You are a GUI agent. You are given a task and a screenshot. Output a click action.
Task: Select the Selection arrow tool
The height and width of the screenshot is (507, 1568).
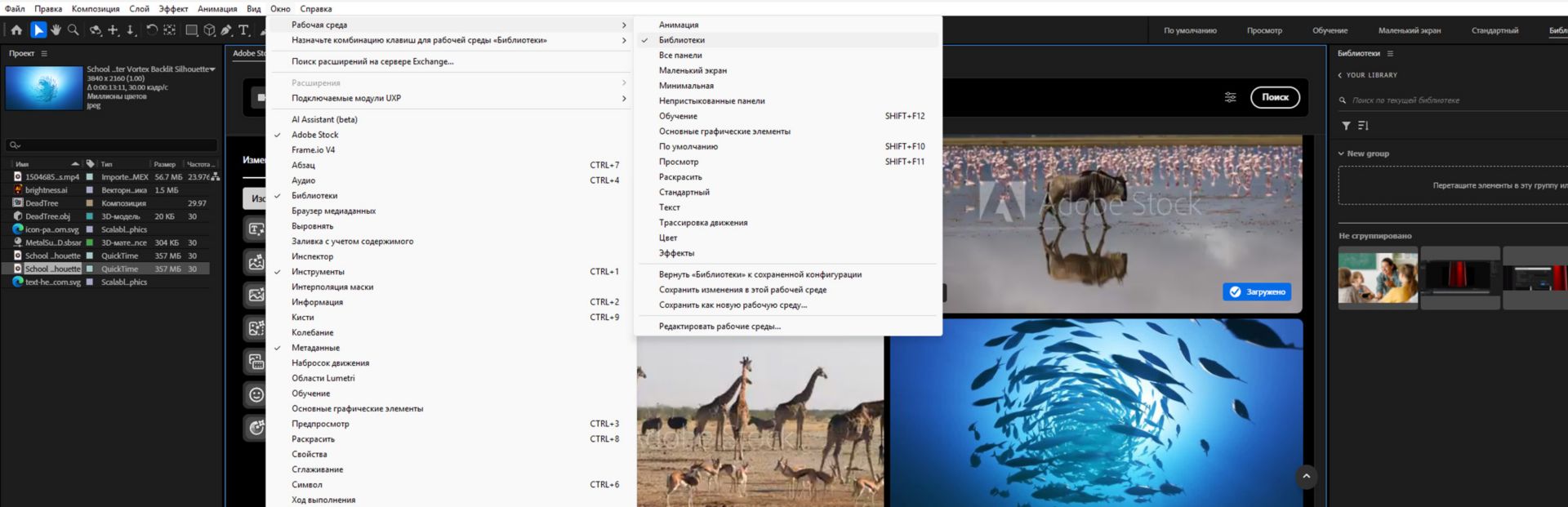click(x=38, y=30)
